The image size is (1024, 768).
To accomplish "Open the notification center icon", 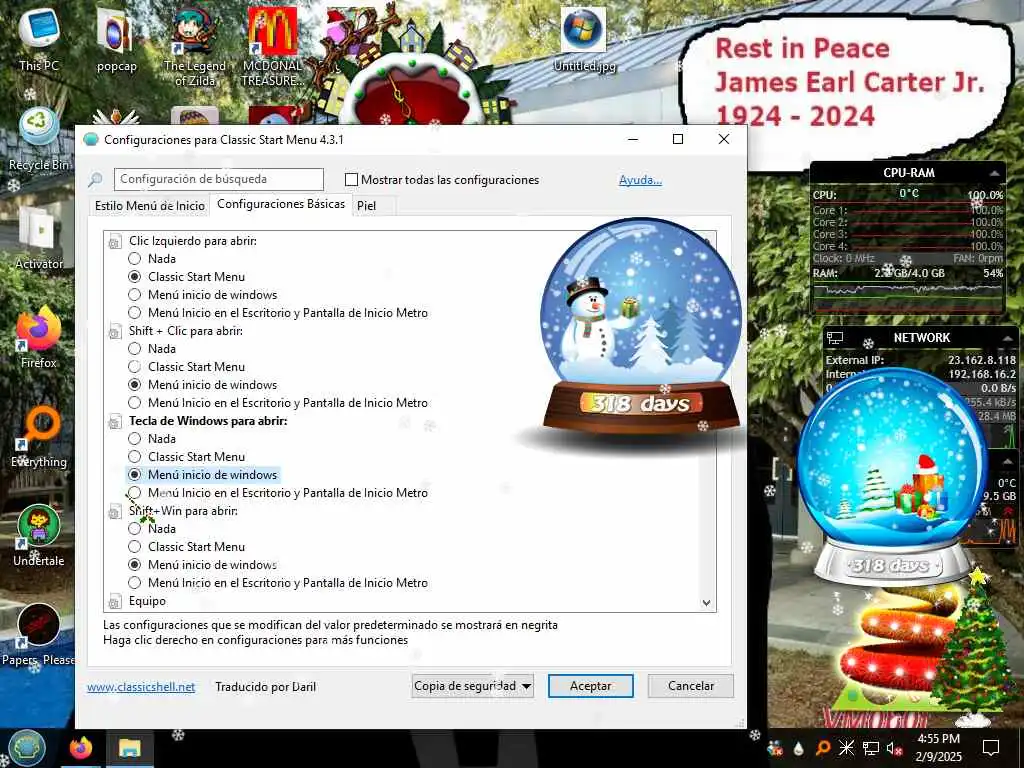I will 991,748.
